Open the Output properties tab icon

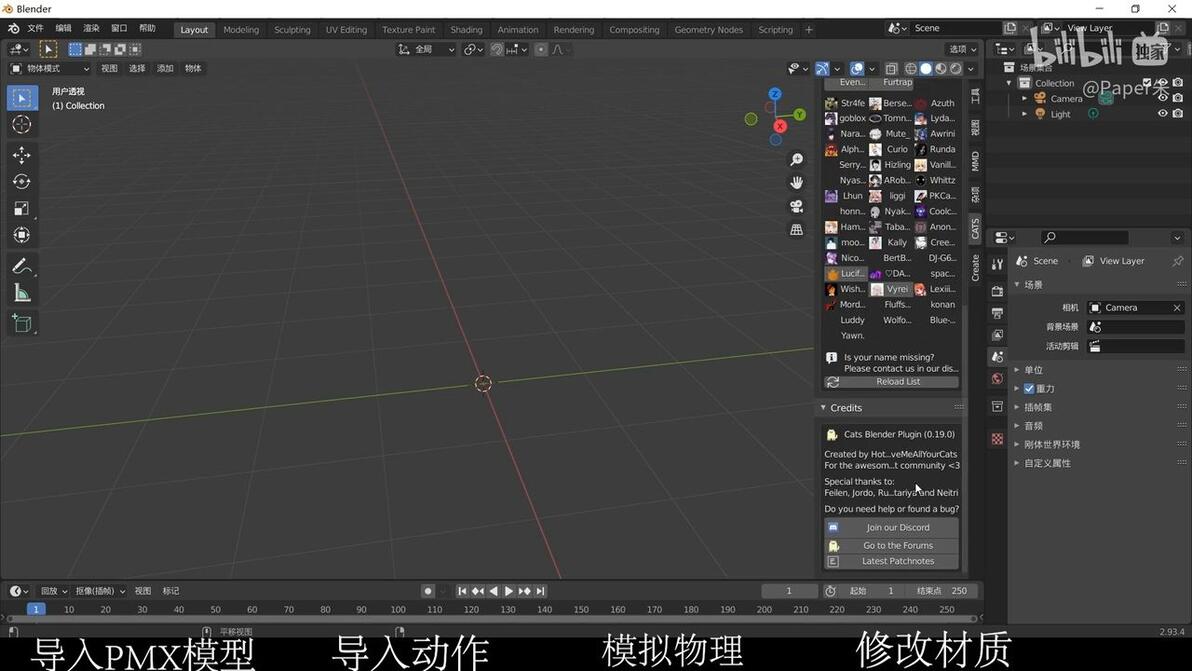coord(997,313)
